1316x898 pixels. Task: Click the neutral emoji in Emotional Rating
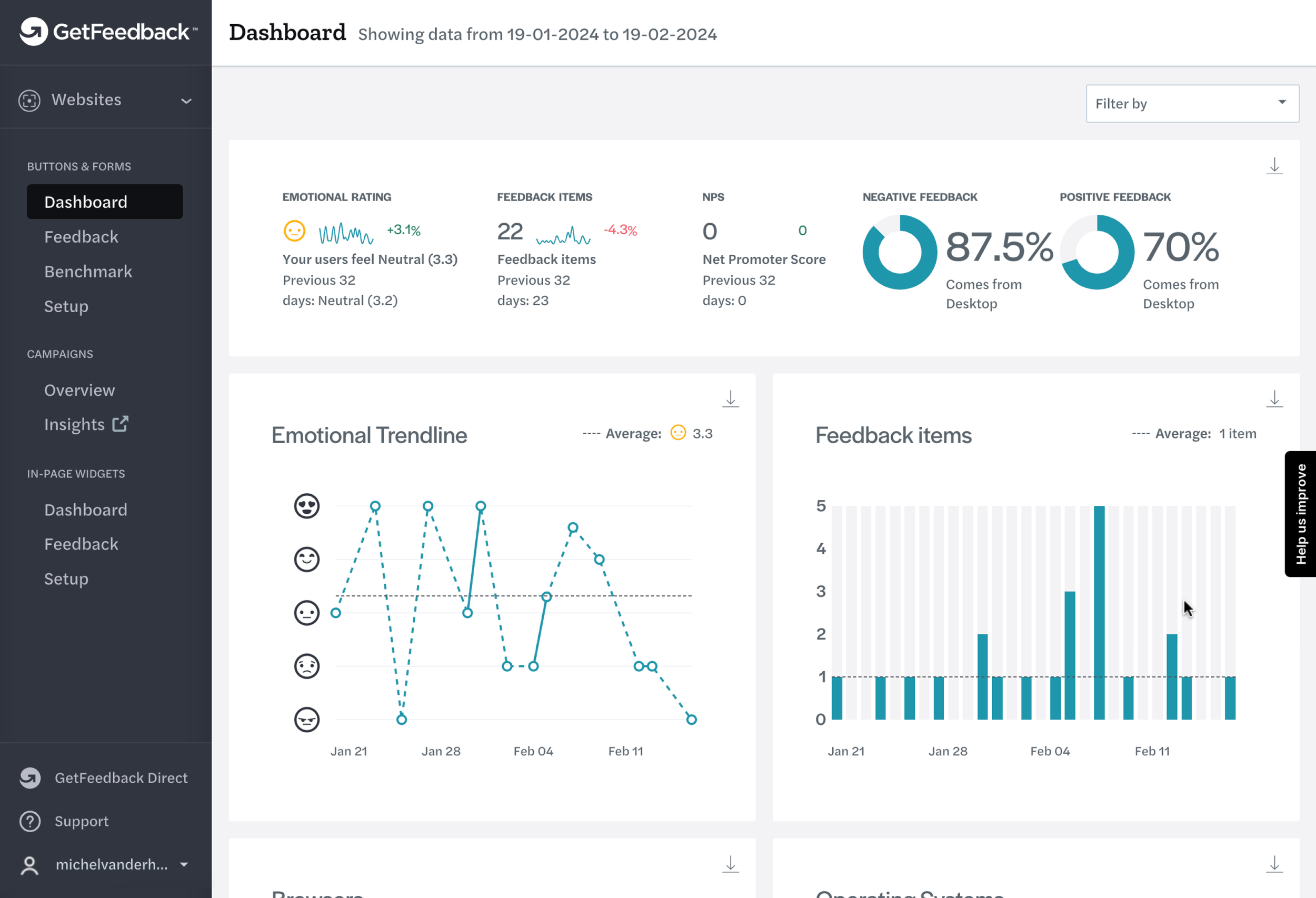tap(294, 231)
